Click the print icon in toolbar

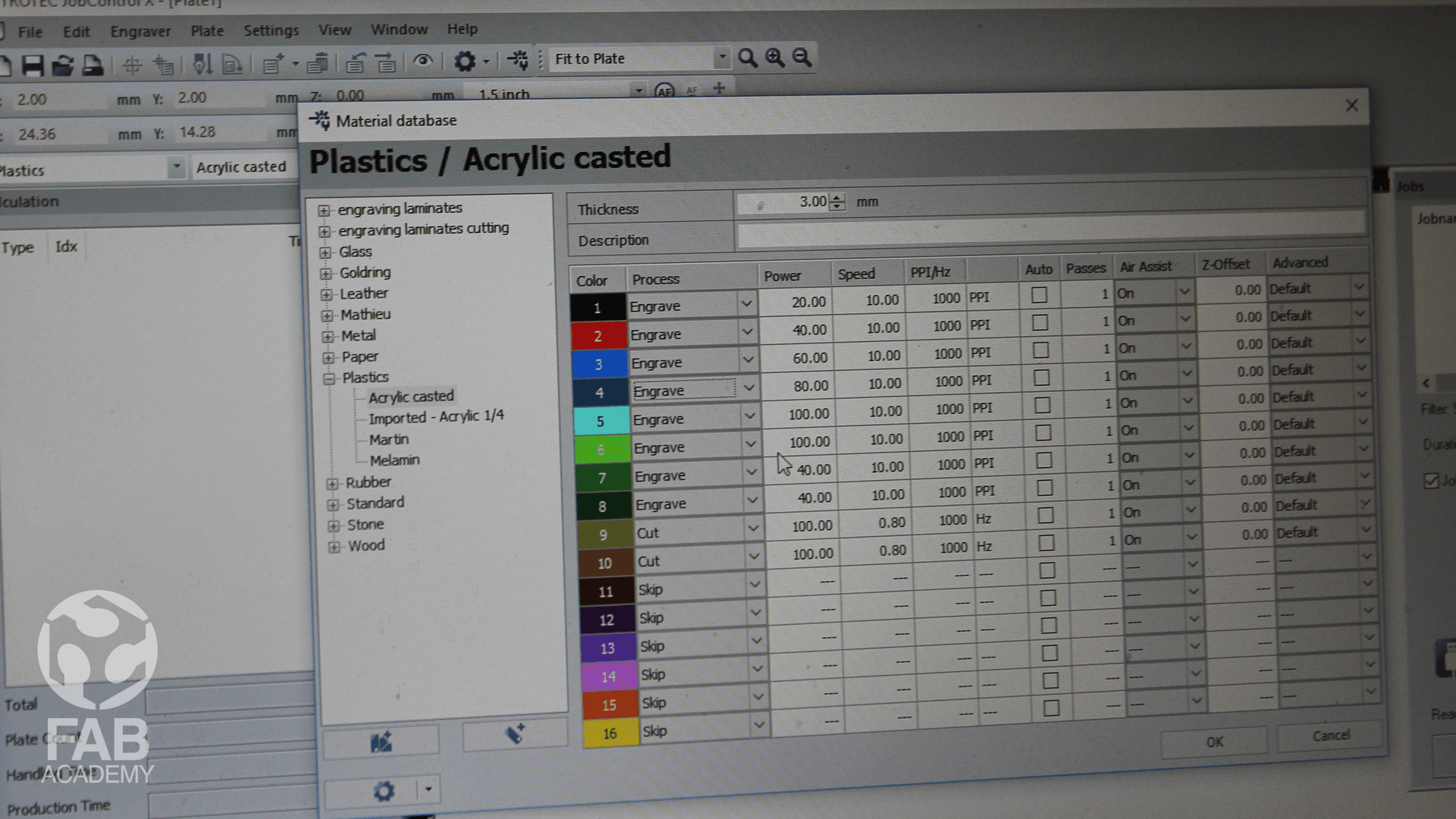[92, 65]
